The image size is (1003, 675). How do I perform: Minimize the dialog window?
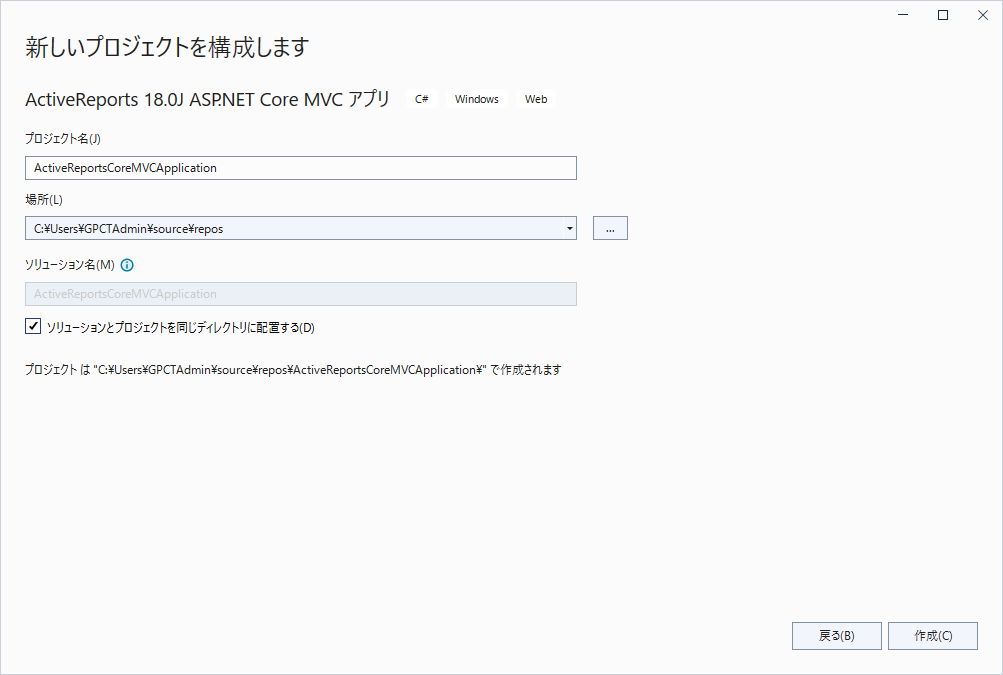tap(903, 15)
